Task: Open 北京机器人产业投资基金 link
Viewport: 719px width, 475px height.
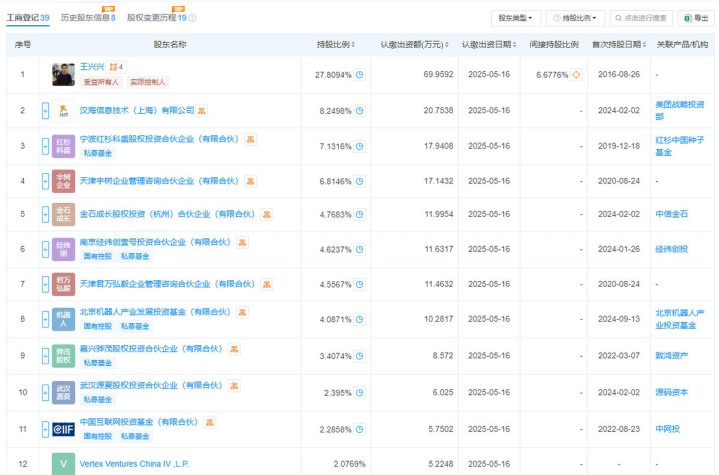Action: 680,319
